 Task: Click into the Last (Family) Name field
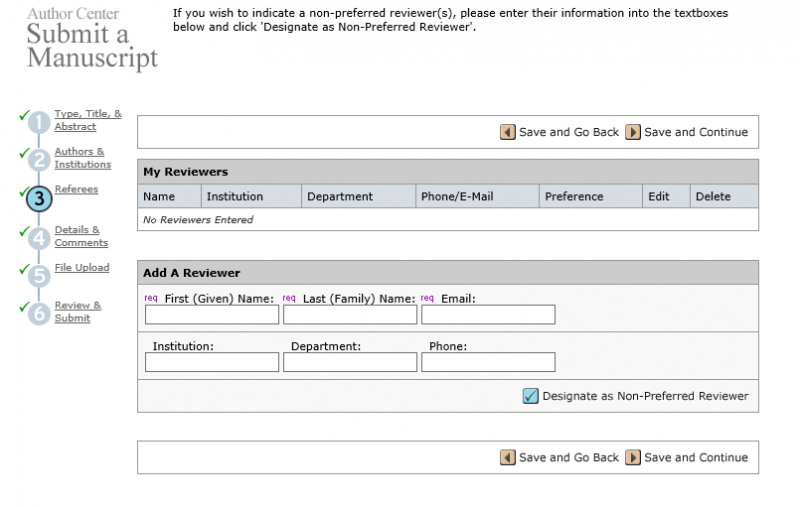pyautogui.click(x=350, y=315)
